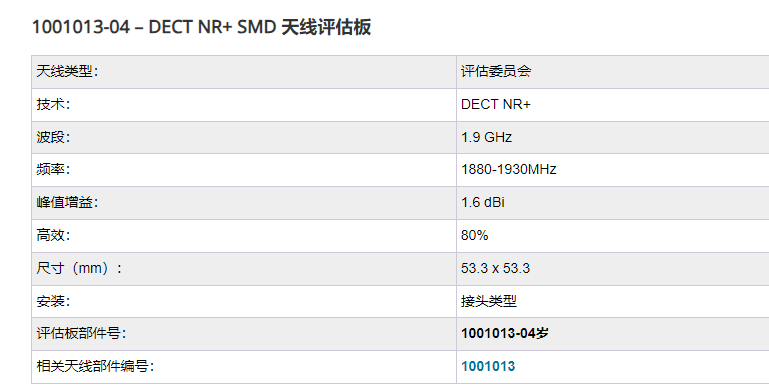769x391 pixels.
Task: Click the page heading 1001013-04 DECT NR+ SMD
Action: [201, 27]
